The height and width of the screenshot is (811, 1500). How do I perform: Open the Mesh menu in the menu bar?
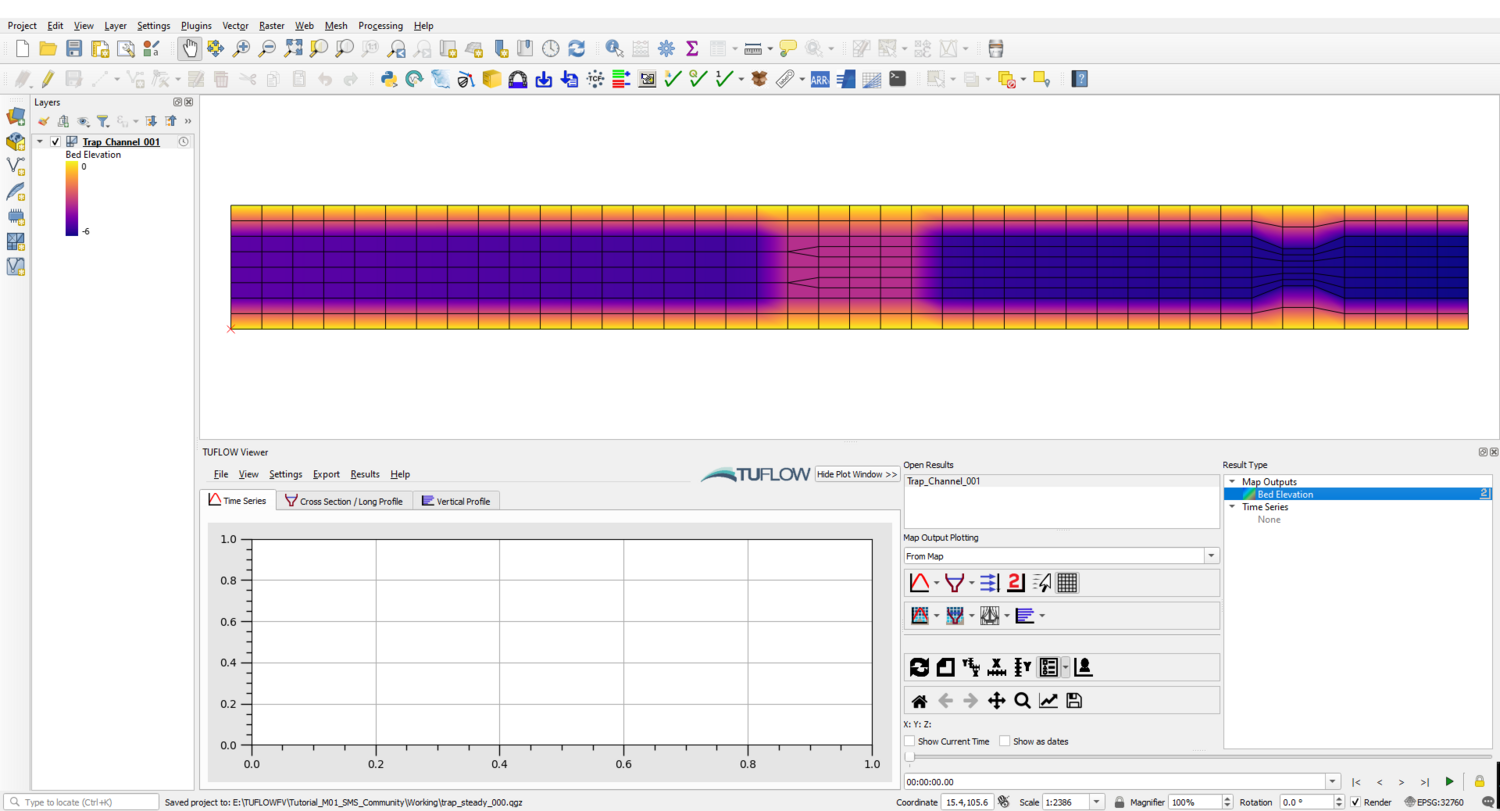(336, 25)
